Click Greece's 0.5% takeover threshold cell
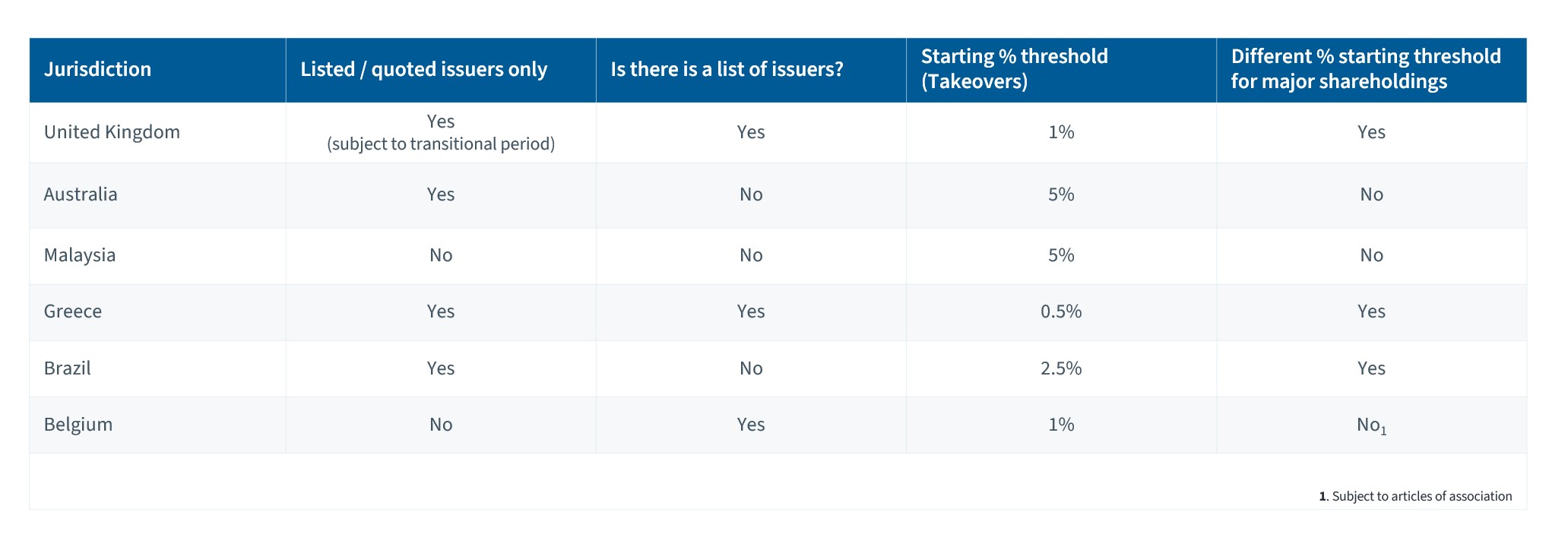This screenshot has height=534, width=1568. tap(1061, 311)
